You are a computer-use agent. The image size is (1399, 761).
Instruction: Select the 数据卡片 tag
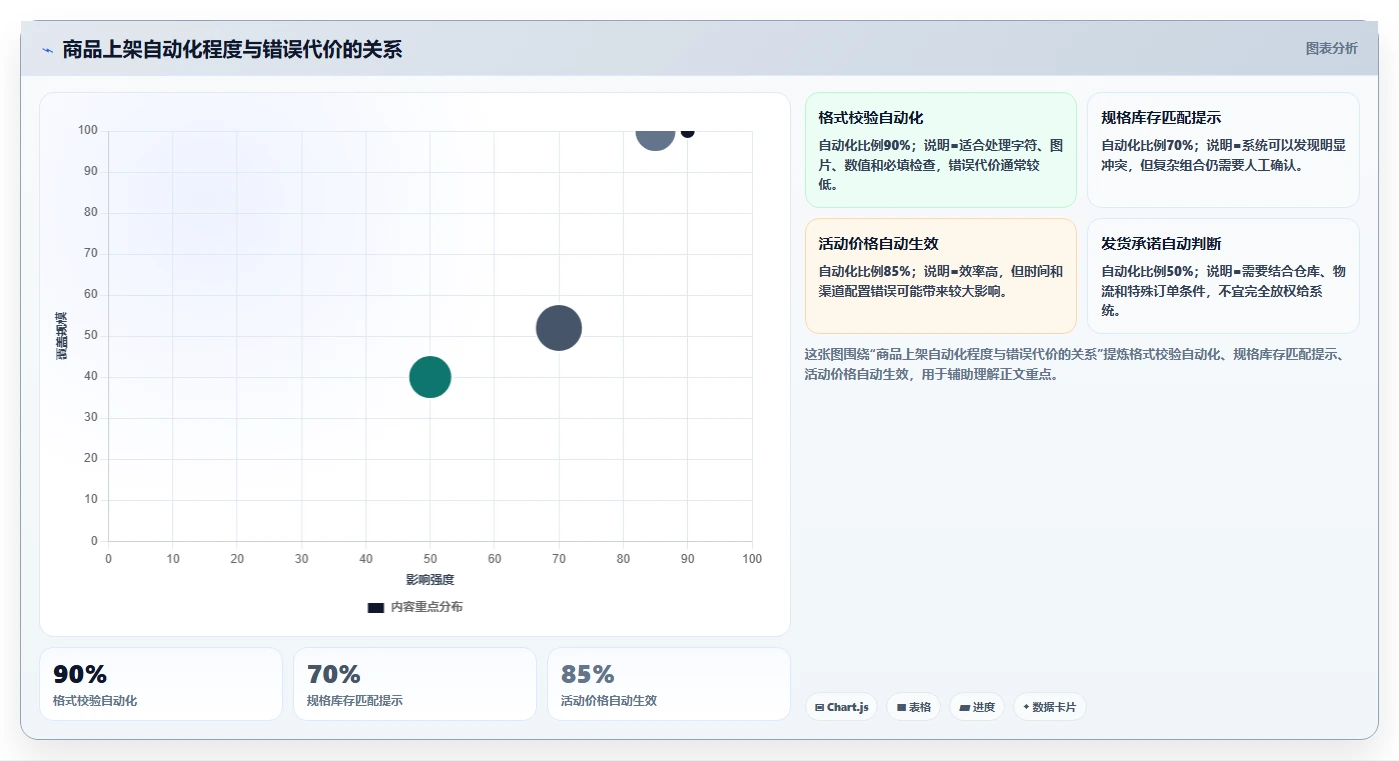(x=1050, y=707)
